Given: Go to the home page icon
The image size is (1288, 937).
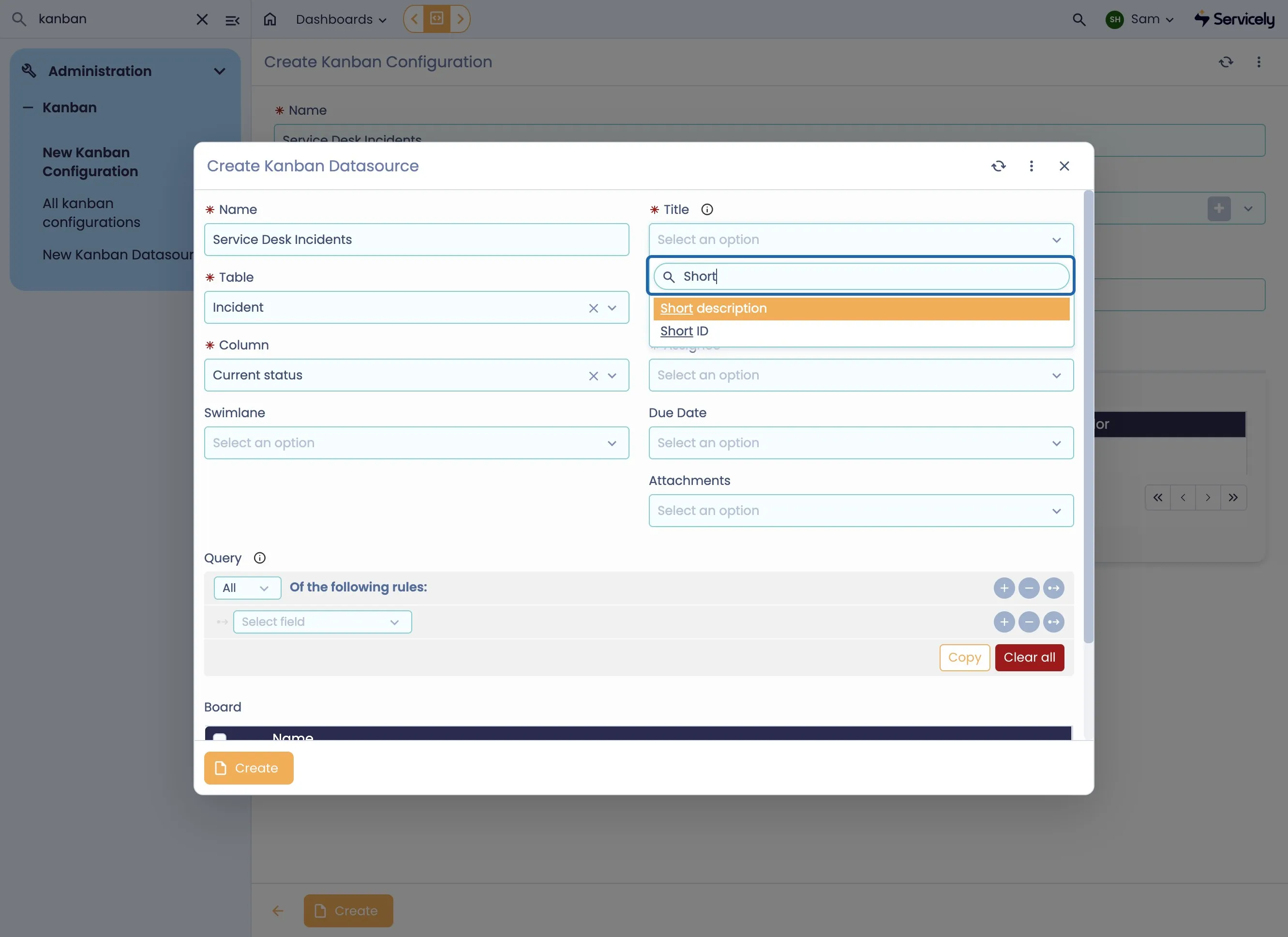Looking at the screenshot, I should pos(270,19).
